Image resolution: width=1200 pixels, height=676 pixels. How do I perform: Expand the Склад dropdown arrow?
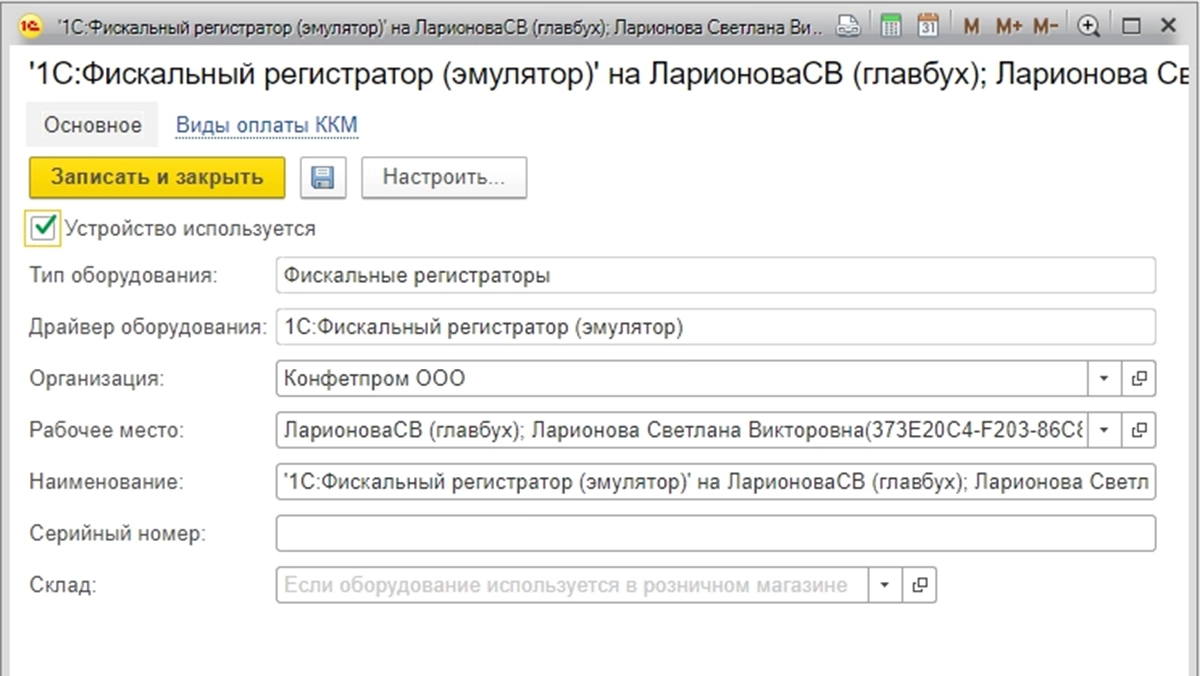point(885,586)
